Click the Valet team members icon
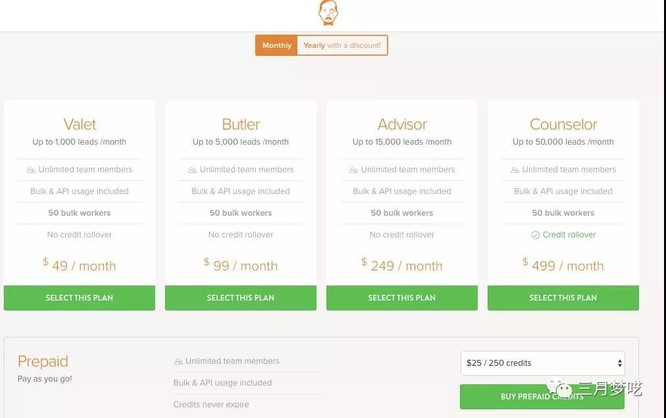The width and height of the screenshot is (666, 418). (x=32, y=170)
